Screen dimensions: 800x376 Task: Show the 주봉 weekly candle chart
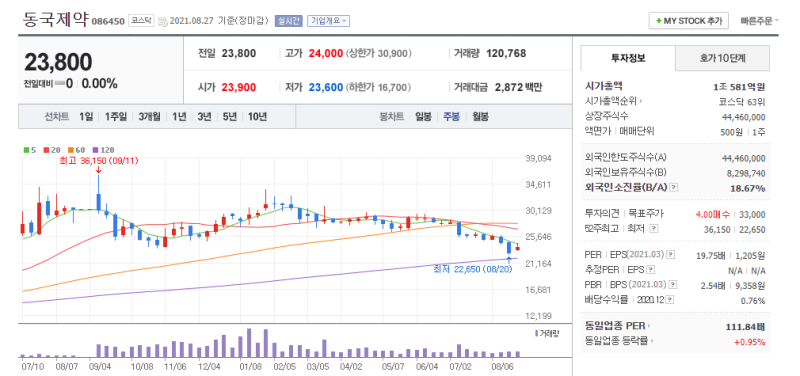click(452, 117)
